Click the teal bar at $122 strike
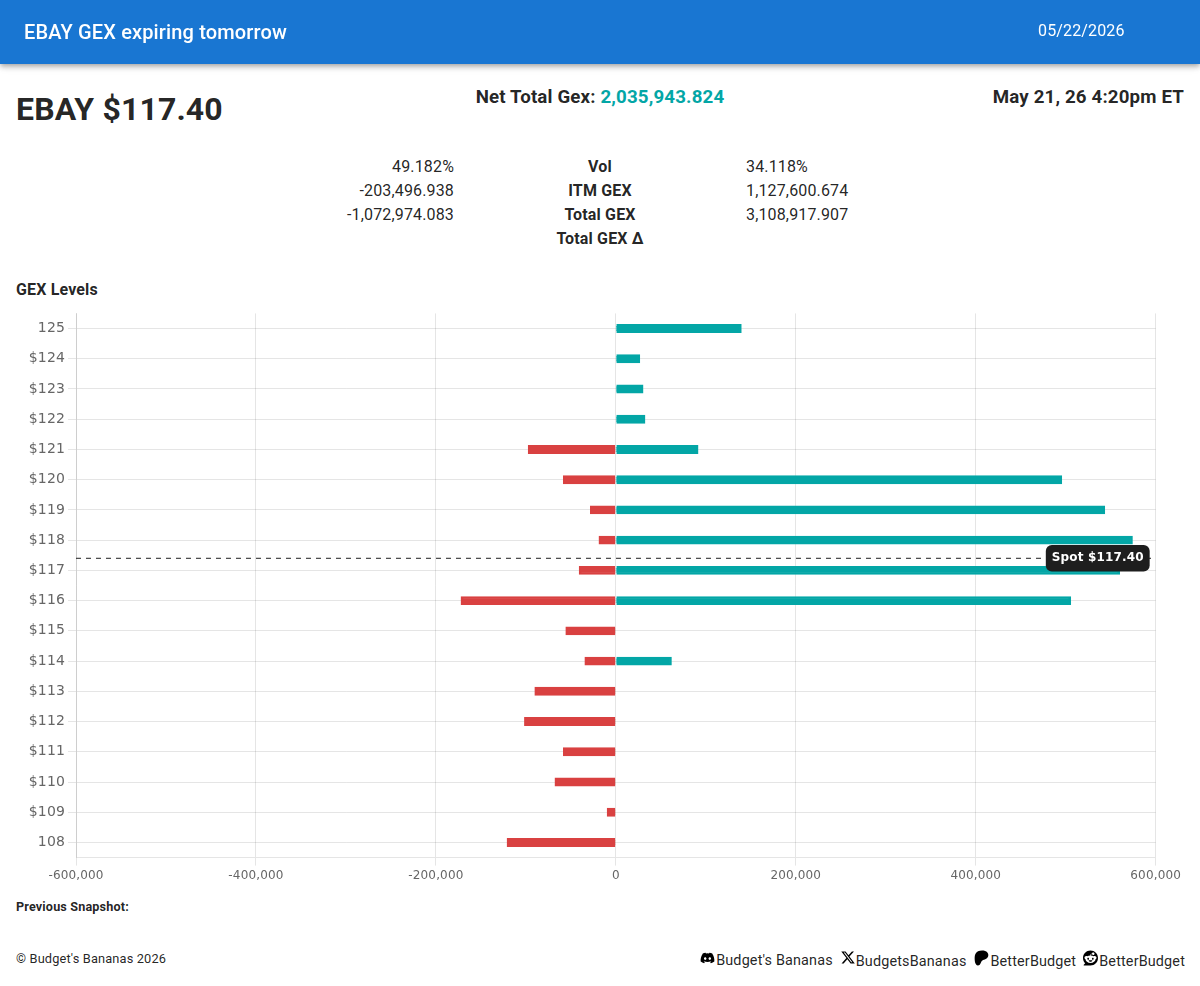The image size is (1200, 986). pyautogui.click(x=630, y=419)
